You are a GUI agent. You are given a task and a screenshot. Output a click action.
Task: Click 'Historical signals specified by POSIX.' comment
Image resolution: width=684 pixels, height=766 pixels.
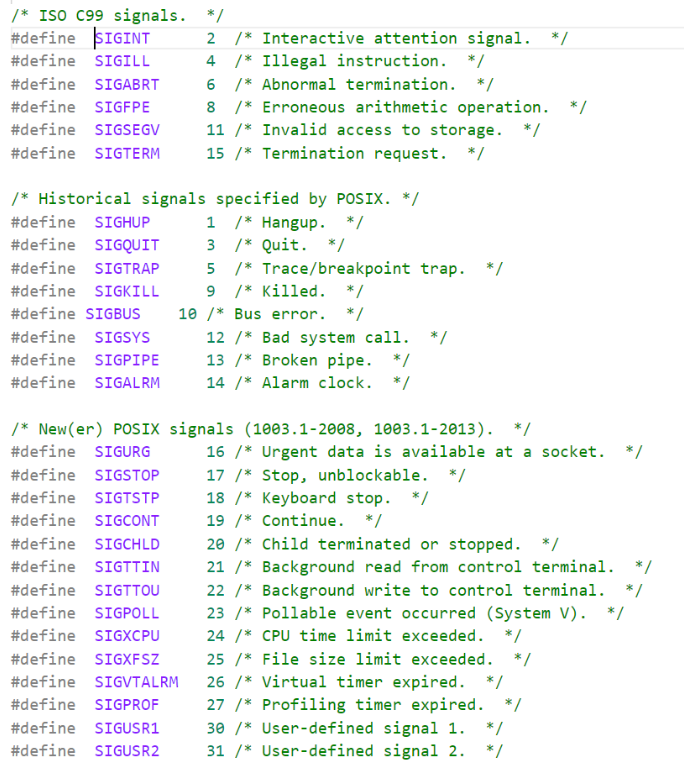click(x=215, y=199)
